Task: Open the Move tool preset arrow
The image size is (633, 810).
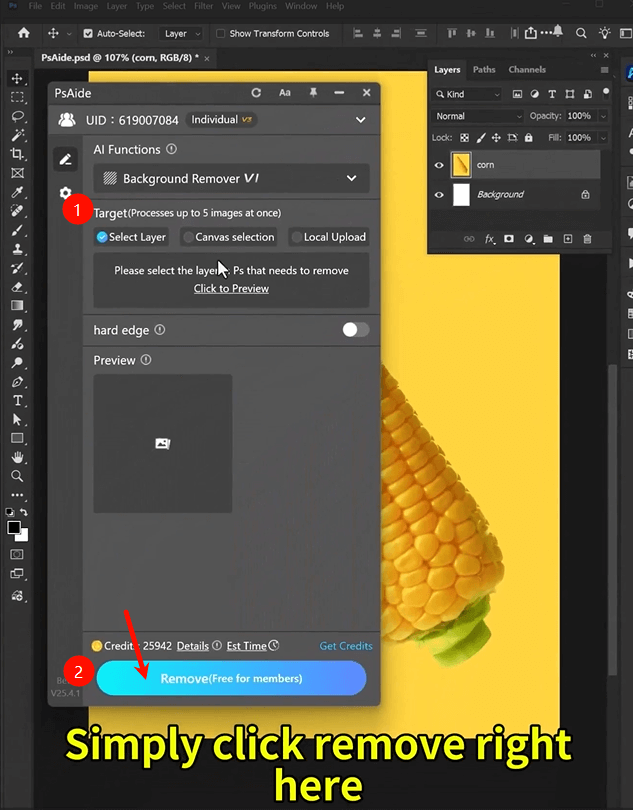Action: coord(69,34)
